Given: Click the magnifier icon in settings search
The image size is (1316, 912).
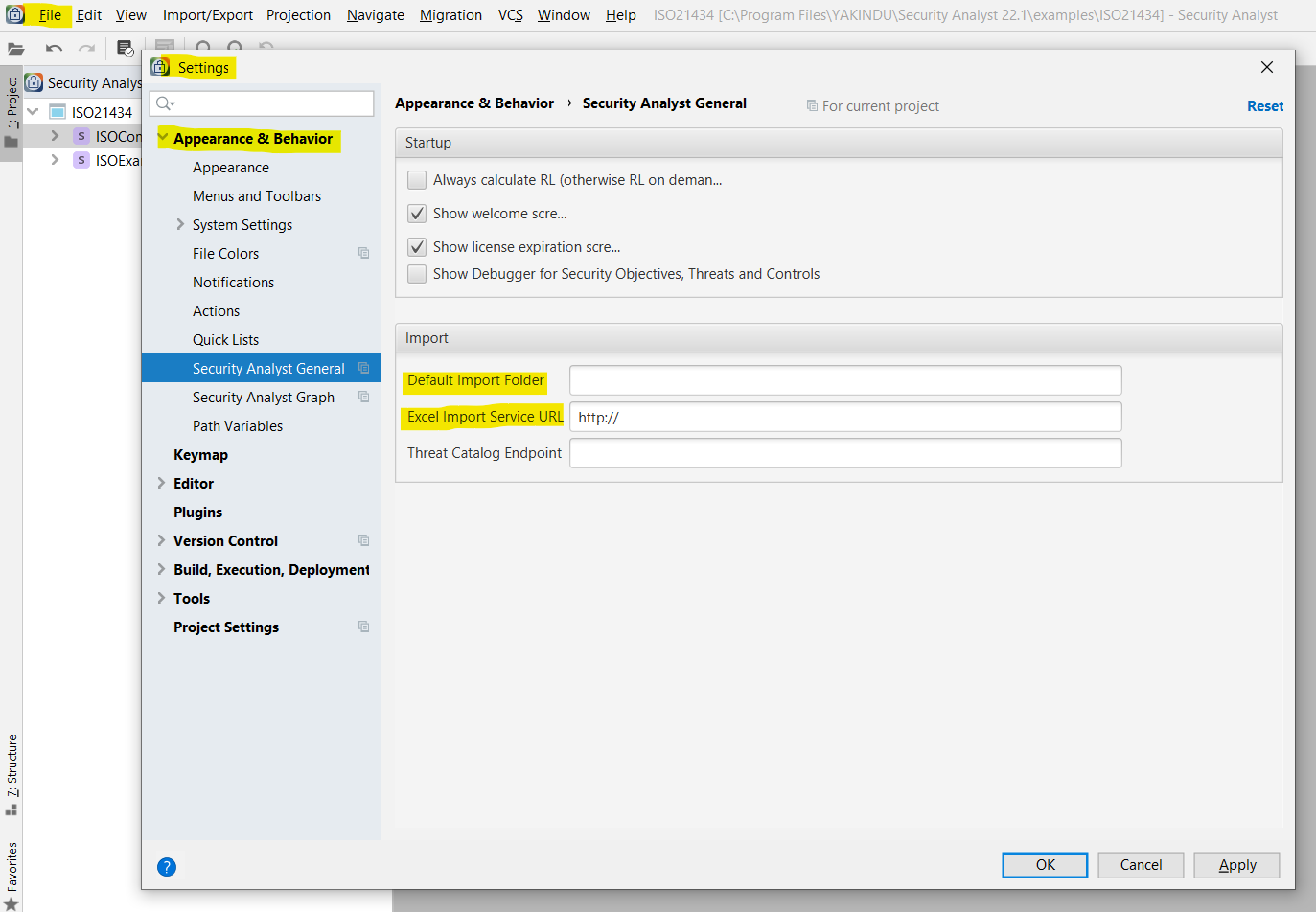Looking at the screenshot, I should click(165, 103).
